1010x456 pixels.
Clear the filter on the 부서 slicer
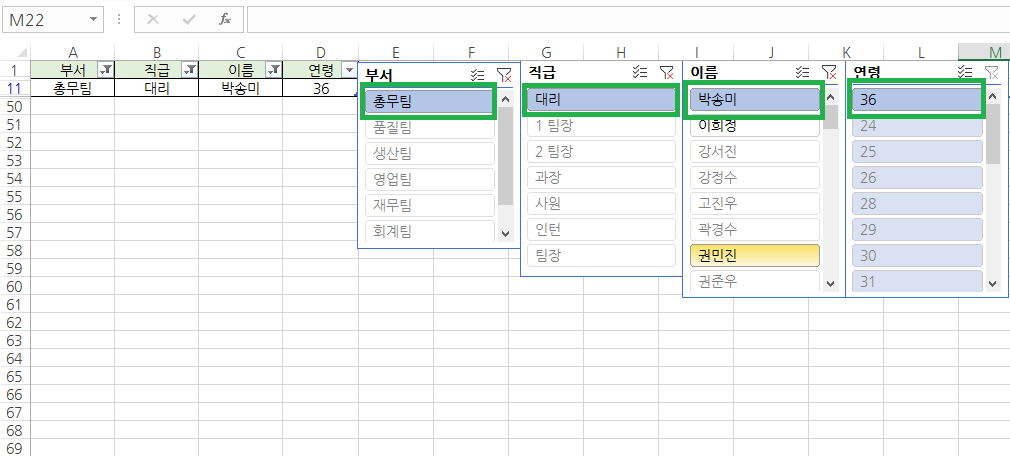coord(504,73)
